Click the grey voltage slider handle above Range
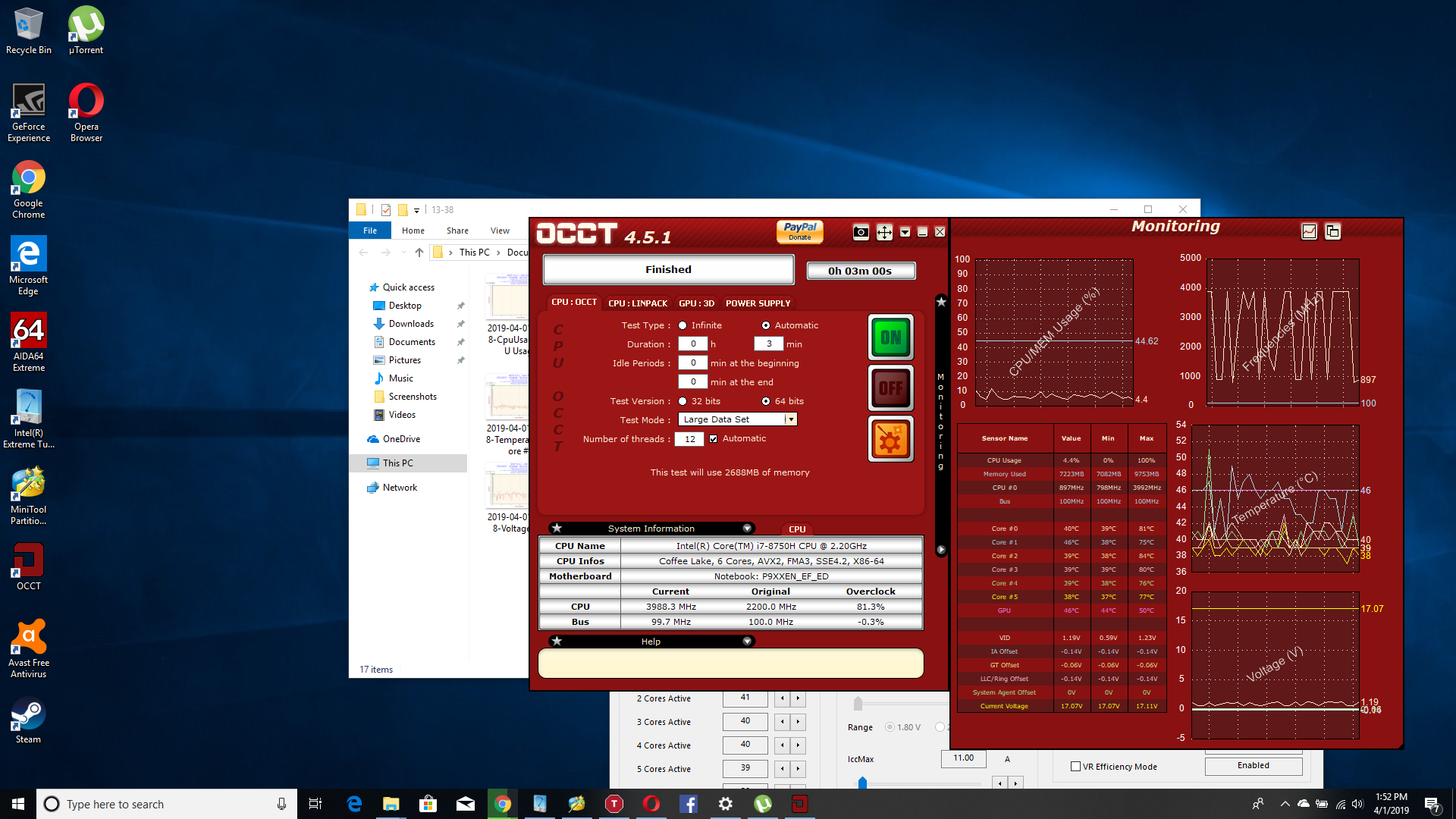1456x819 pixels. 858,703
